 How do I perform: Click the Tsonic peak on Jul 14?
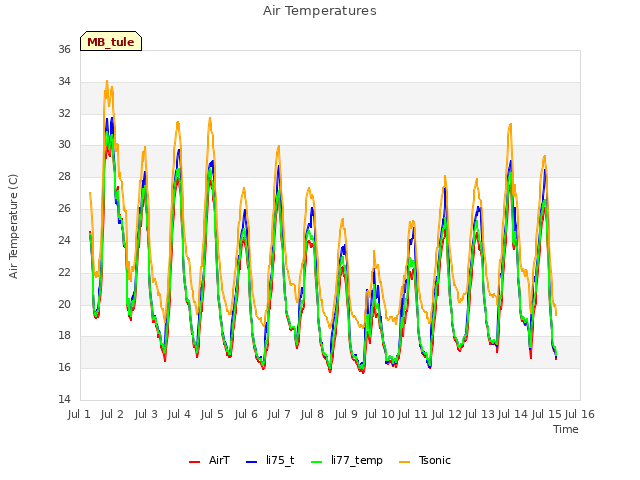click(510, 124)
